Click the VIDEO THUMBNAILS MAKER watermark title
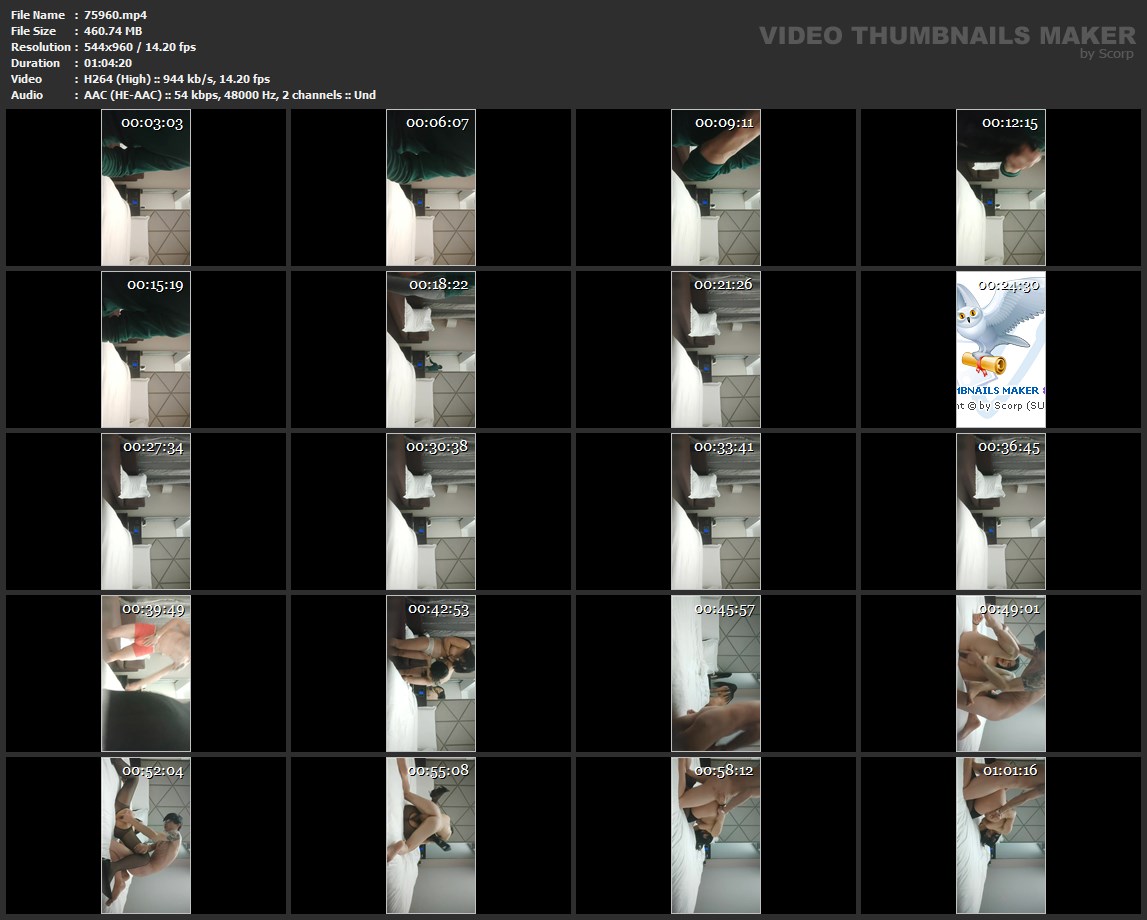The height and width of the screenshot is (920, 1147). pyautogui.click(x=946, y=36)
